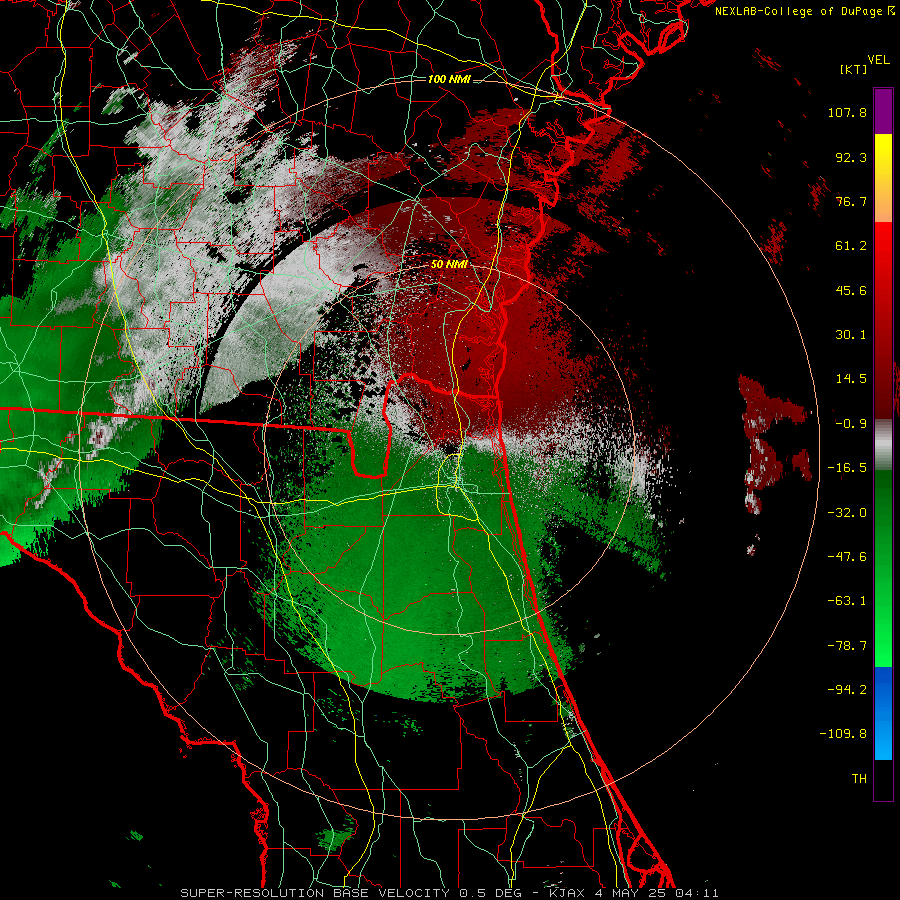Viewport: 900px width, 900px height.
Task: Click the 45.6 velocity scale value
Action: pyautogui.click(x=851, y=290)
